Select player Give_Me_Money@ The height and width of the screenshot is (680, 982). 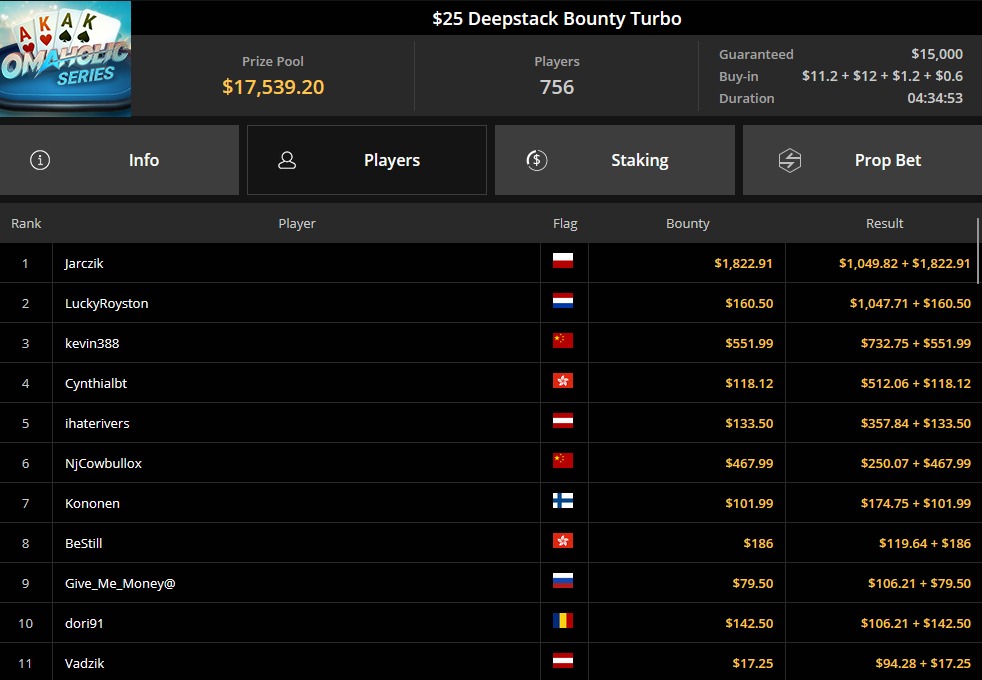pos(120,584)
